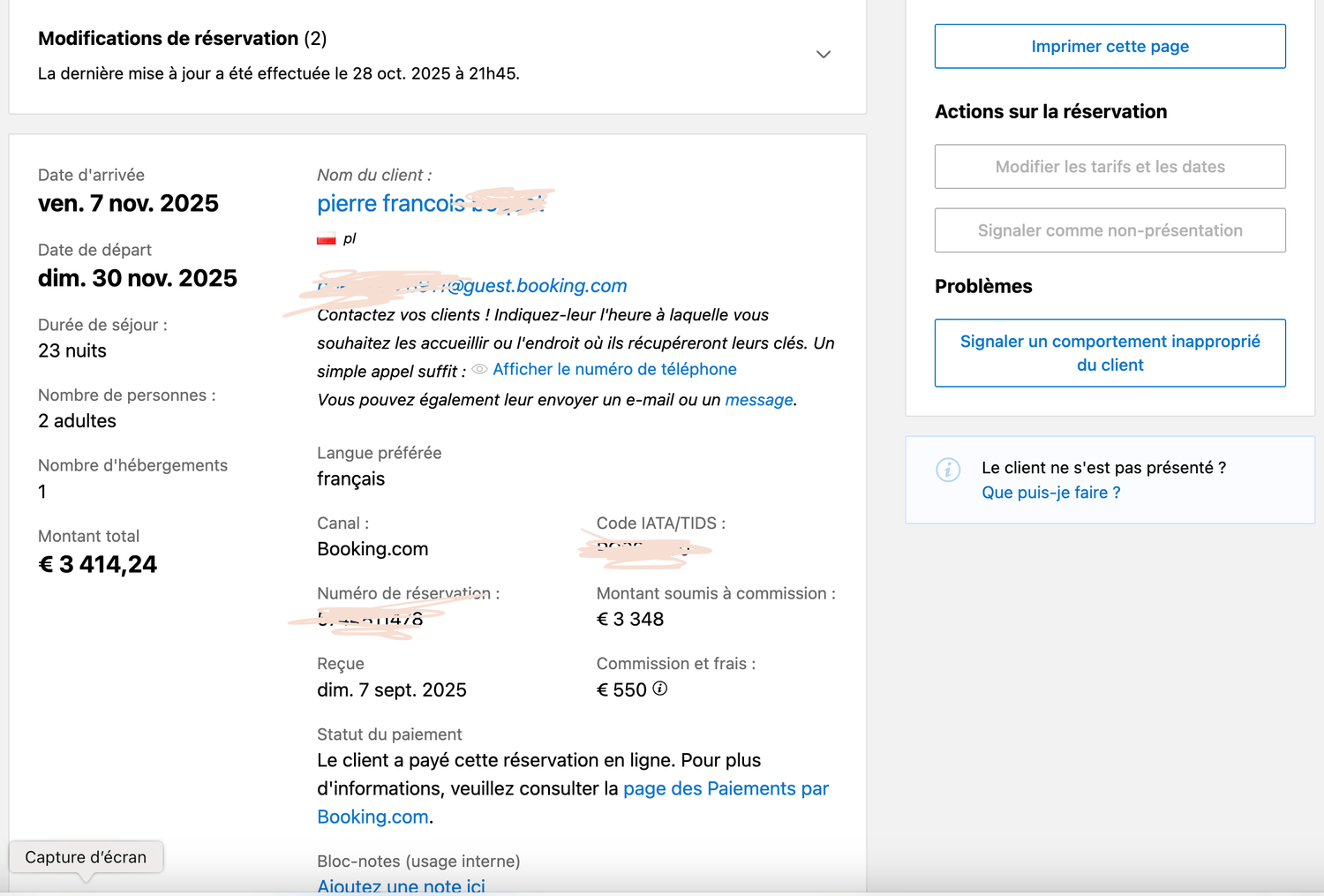This screenshot has width=1324, height=896.
Task: Click the Polish flag icon under client name
Action: pyautogui.click(x=327, y=238)
